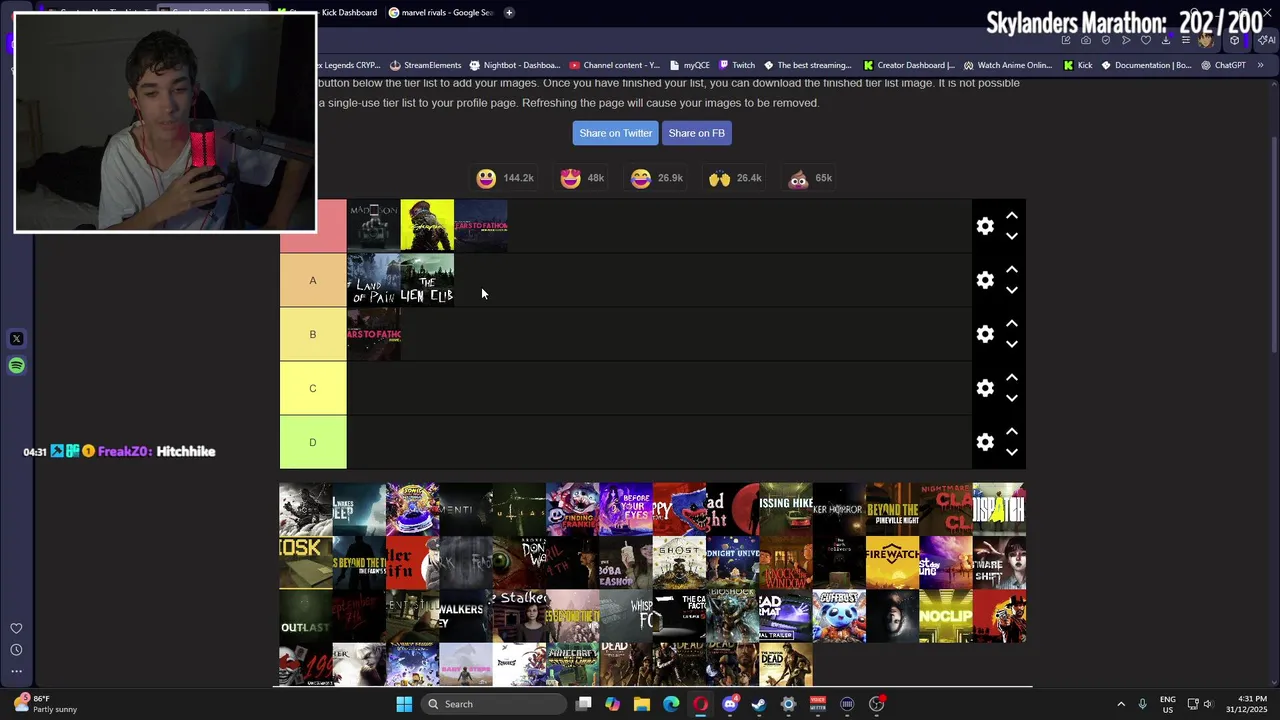Open the myQCE bookmark
The width and height of the screenshot is (1280, 720).
[x=690, y=65]
